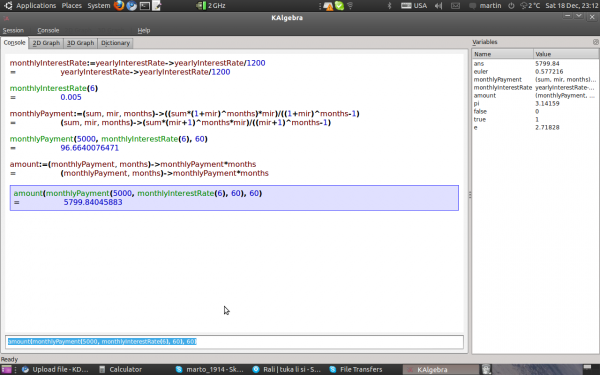
Task: Switch to marto_1914 Skype taskbar window
Action: pyautogui.click(x=210, y=369)
